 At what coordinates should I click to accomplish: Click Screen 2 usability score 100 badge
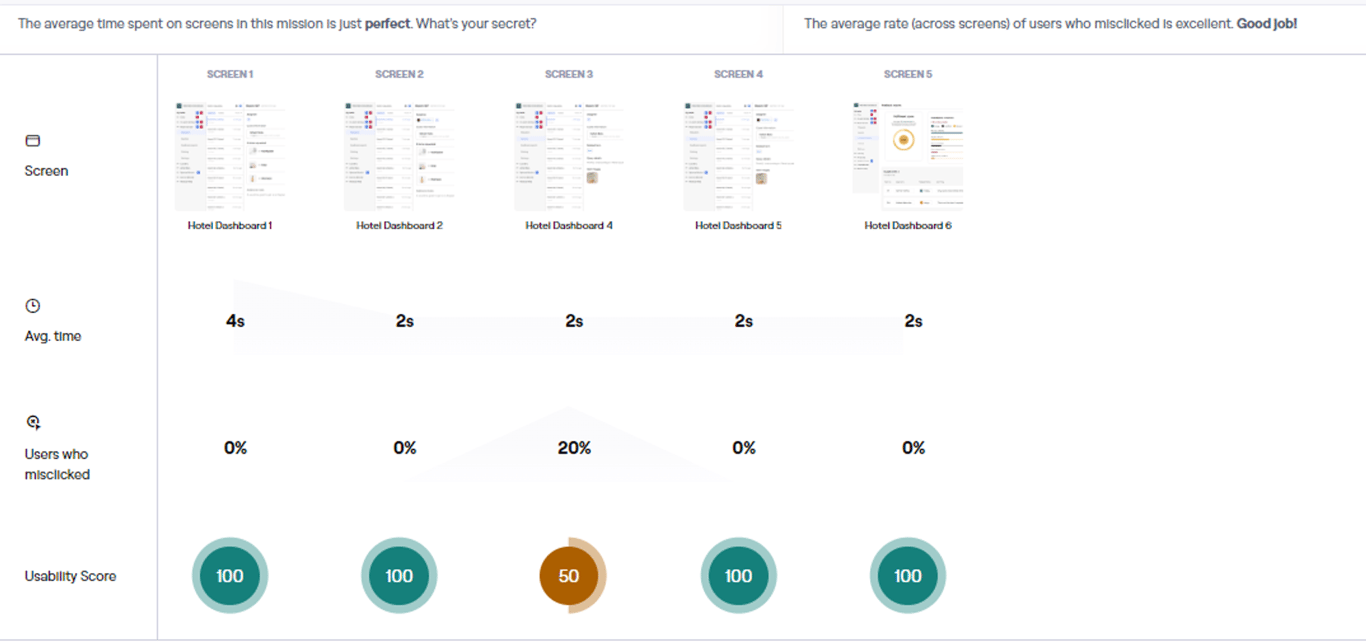[399, 576]
